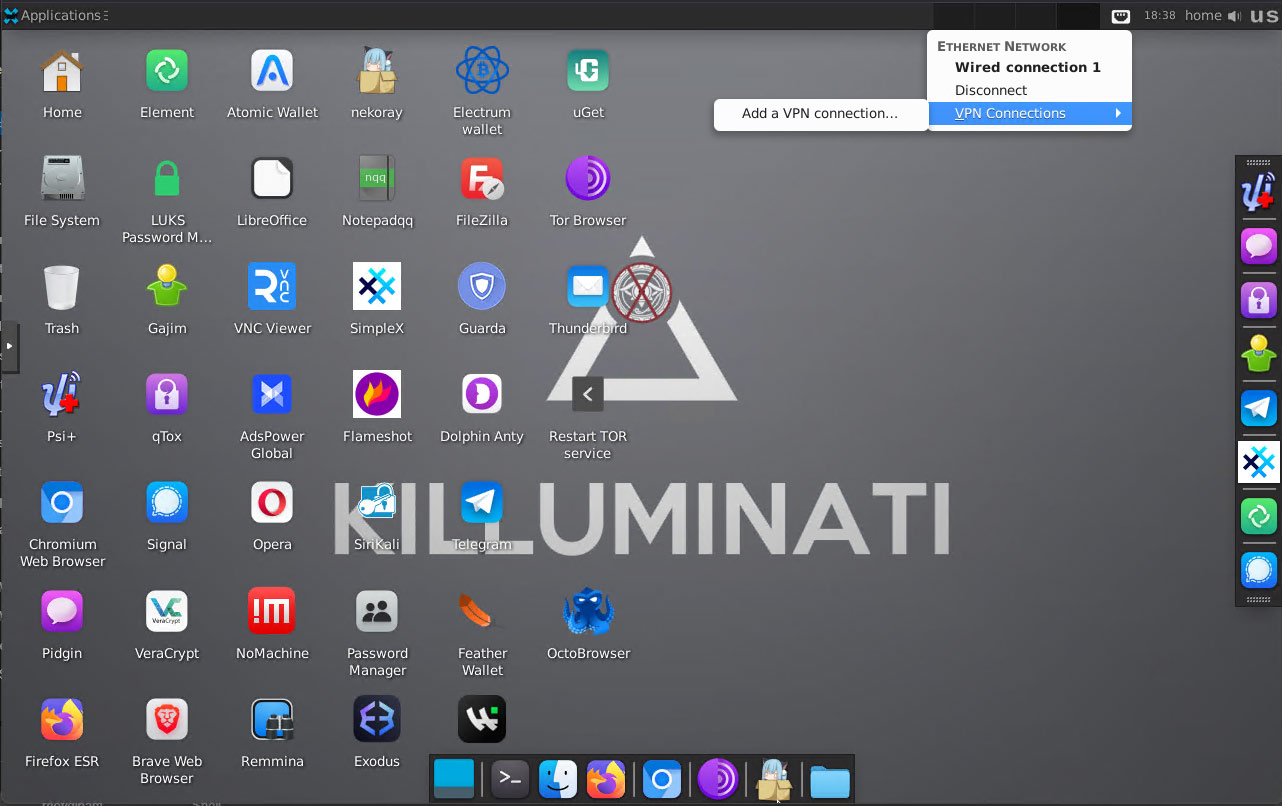Image resolution: width=1282 pixels, height=806 pixels.
Task: Open the folder icon in bottom dock
Action: [830, 780]
